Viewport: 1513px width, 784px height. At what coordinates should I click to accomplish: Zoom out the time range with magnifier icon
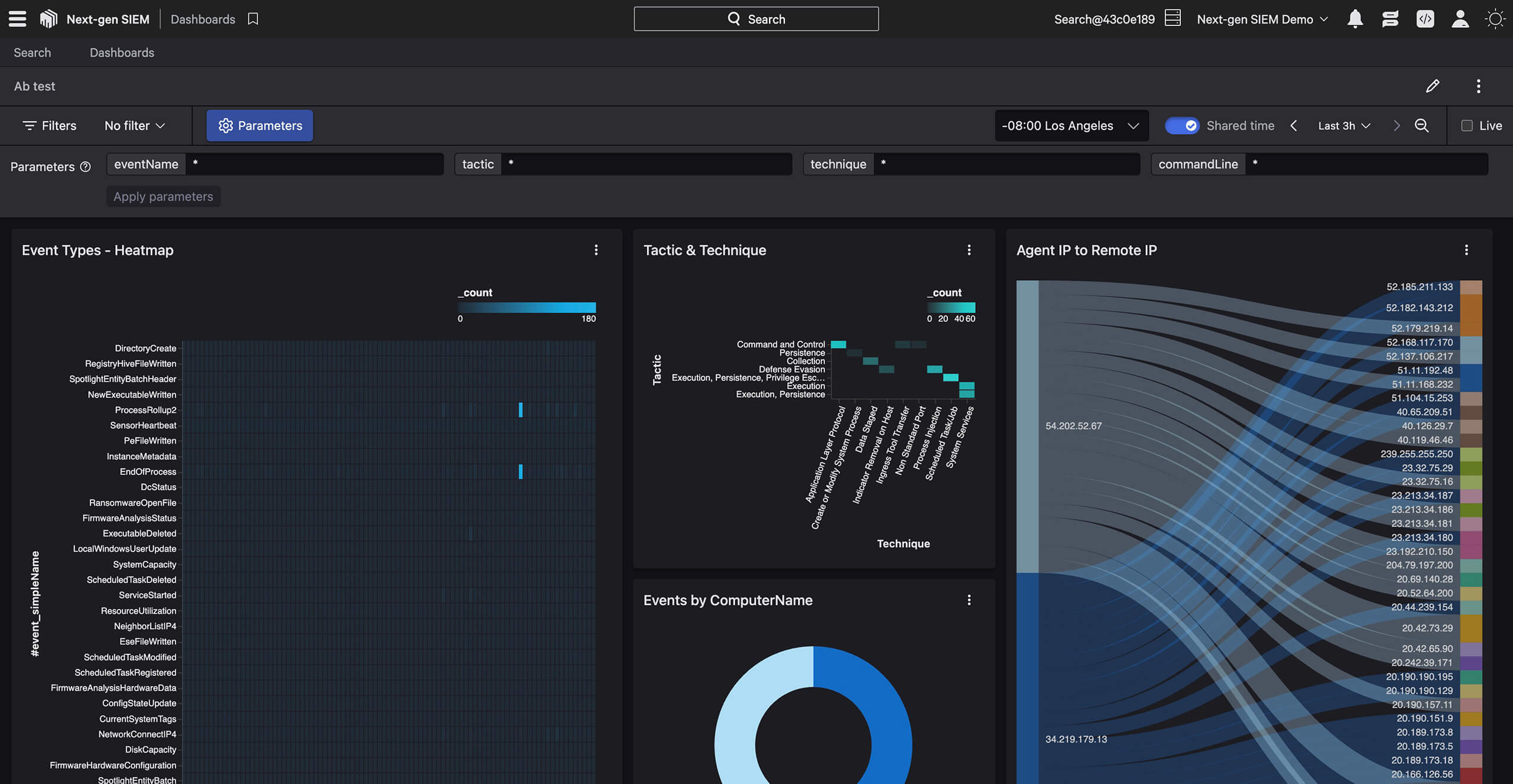1422,125
